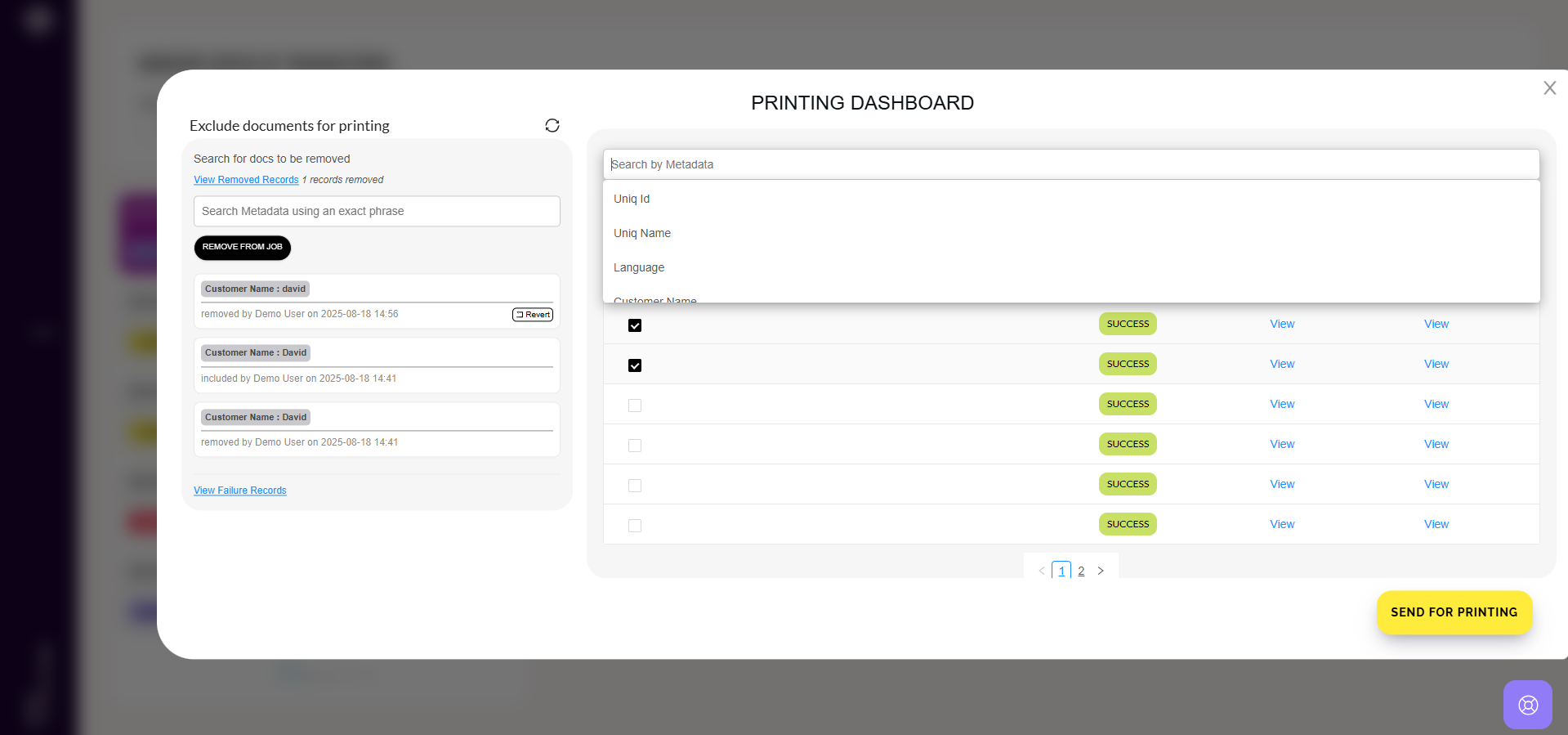
Task: Pick Language option from dropdown
Action: coord(639,267)
